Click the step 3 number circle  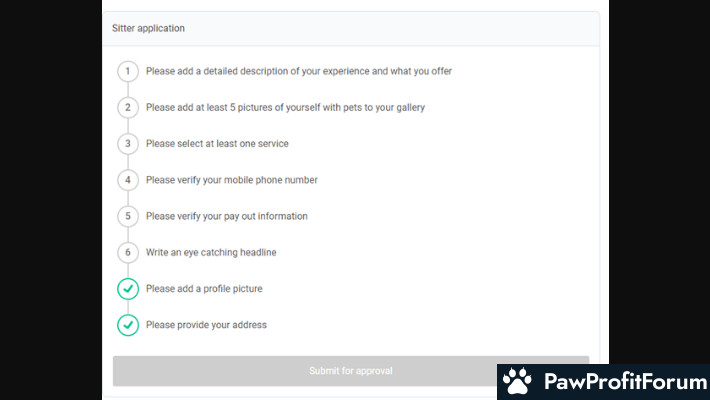(x=128, y=144)
